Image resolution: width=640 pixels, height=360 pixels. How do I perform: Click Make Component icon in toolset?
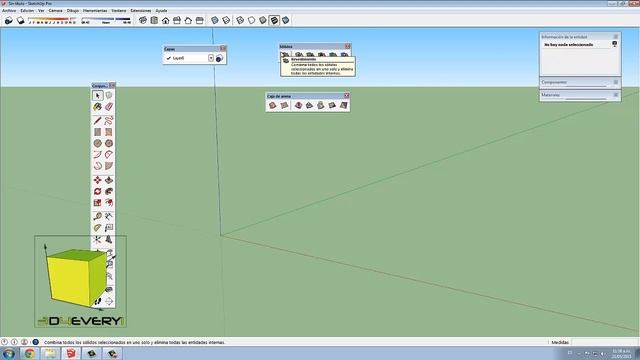[109, 96]
